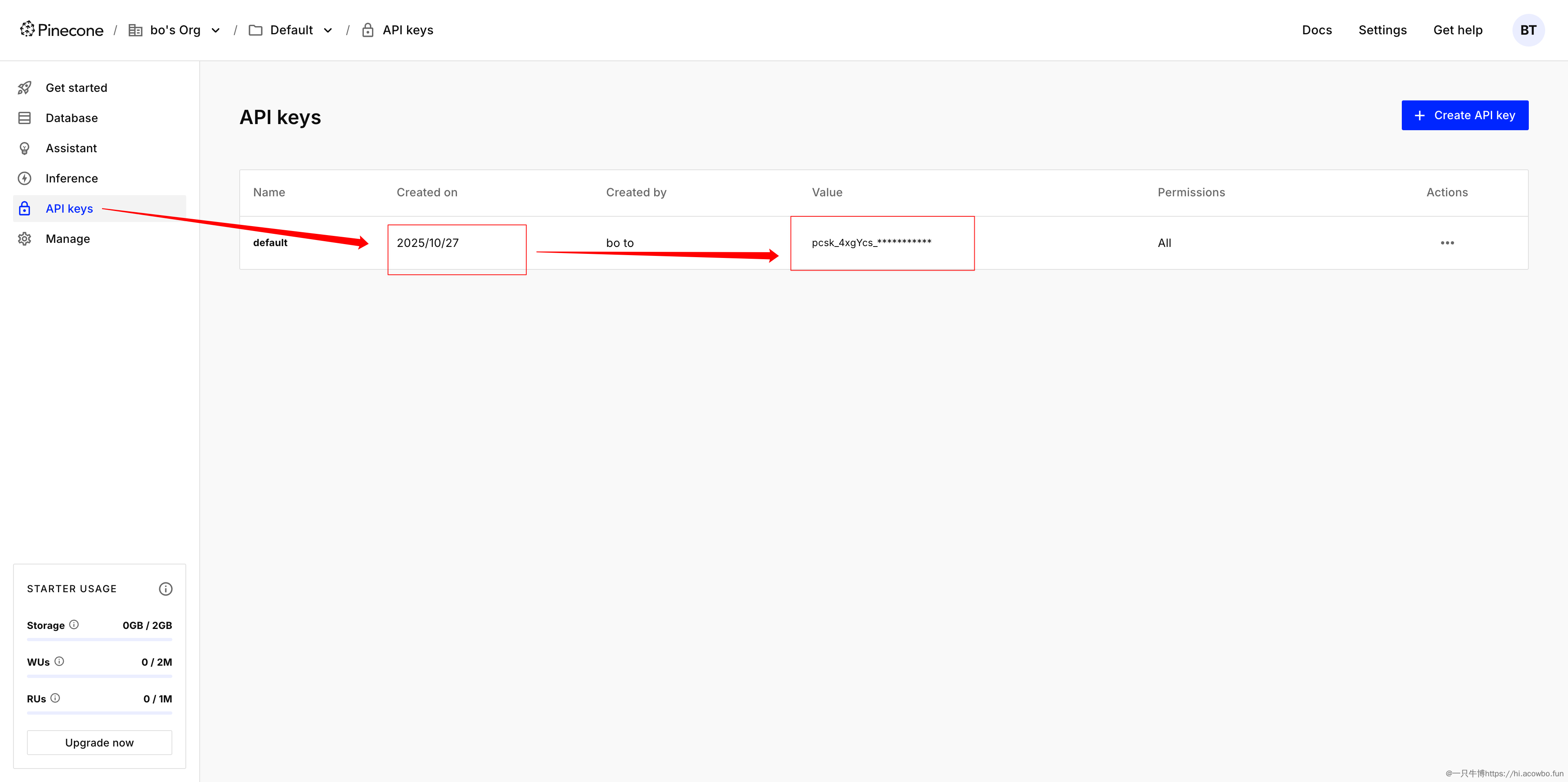1568x782 pixels.
Task: Open the BT user avatar menu
Action: [1528, 30]
